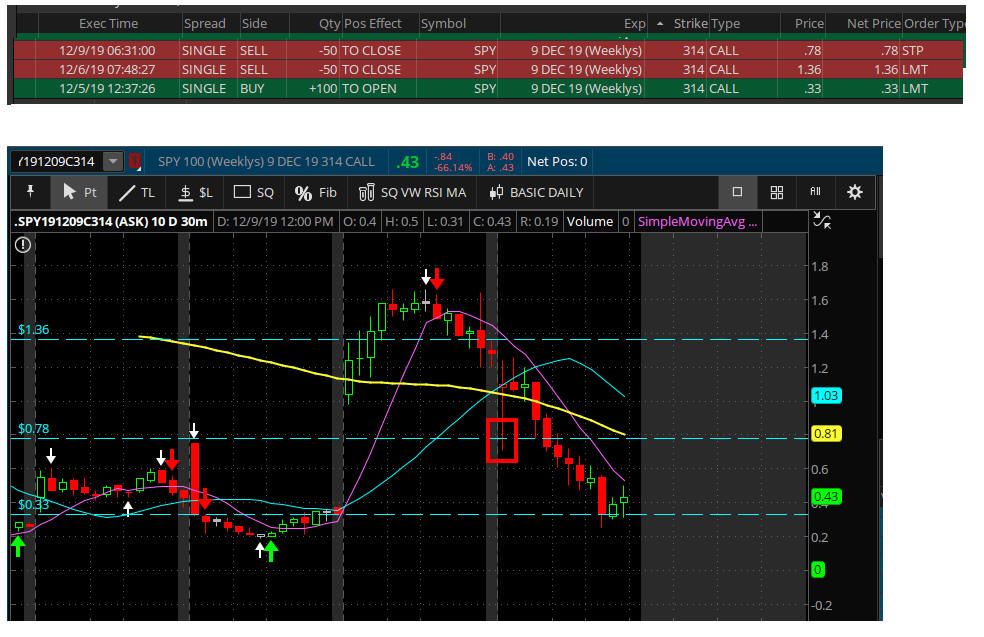This screenshot has height=637, width=984.
Task: Click the C: 0.43 close readout
Action: (x=493, y=222)
